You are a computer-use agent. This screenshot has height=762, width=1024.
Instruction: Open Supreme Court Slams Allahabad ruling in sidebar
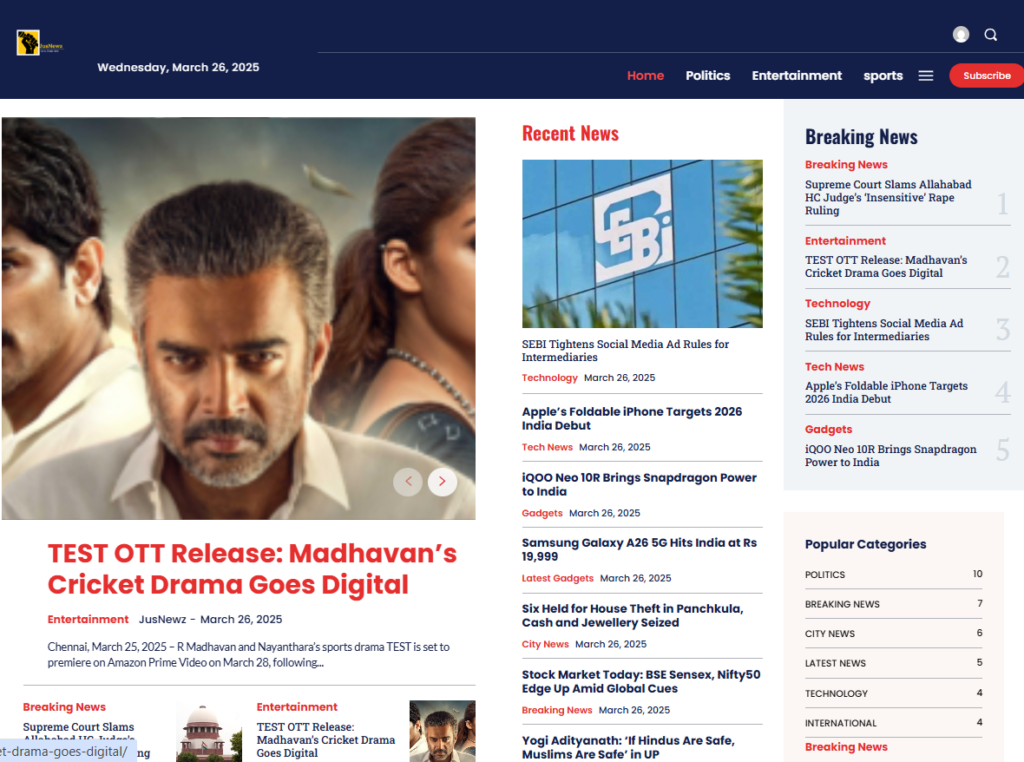pos(888,198)
